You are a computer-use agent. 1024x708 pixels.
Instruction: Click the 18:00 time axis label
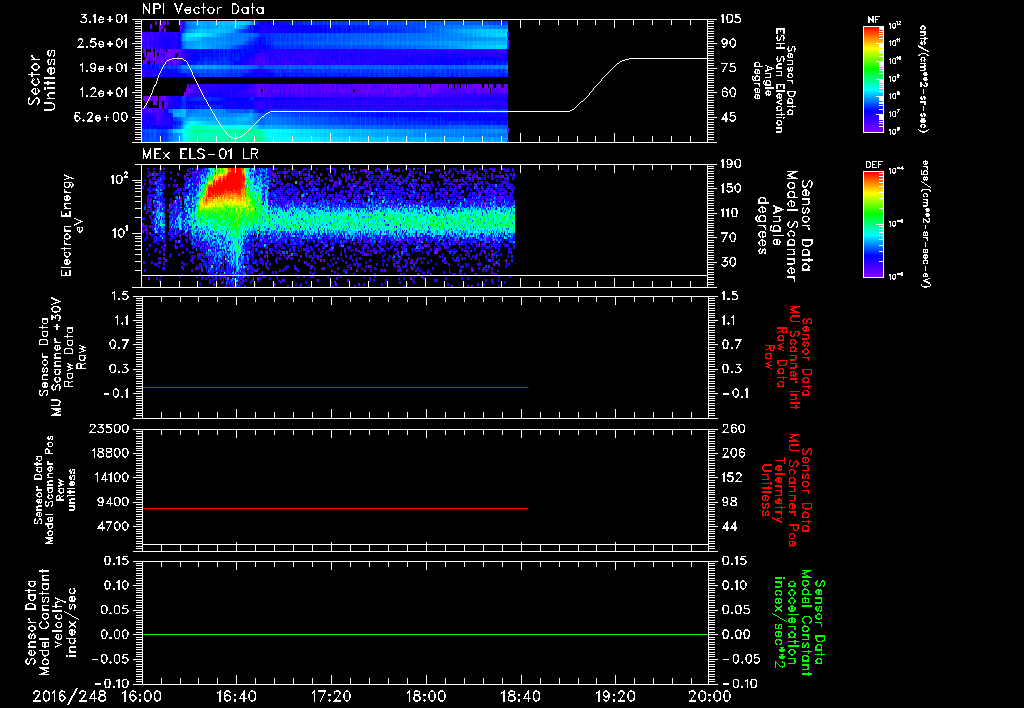click(x=426, y=696)
